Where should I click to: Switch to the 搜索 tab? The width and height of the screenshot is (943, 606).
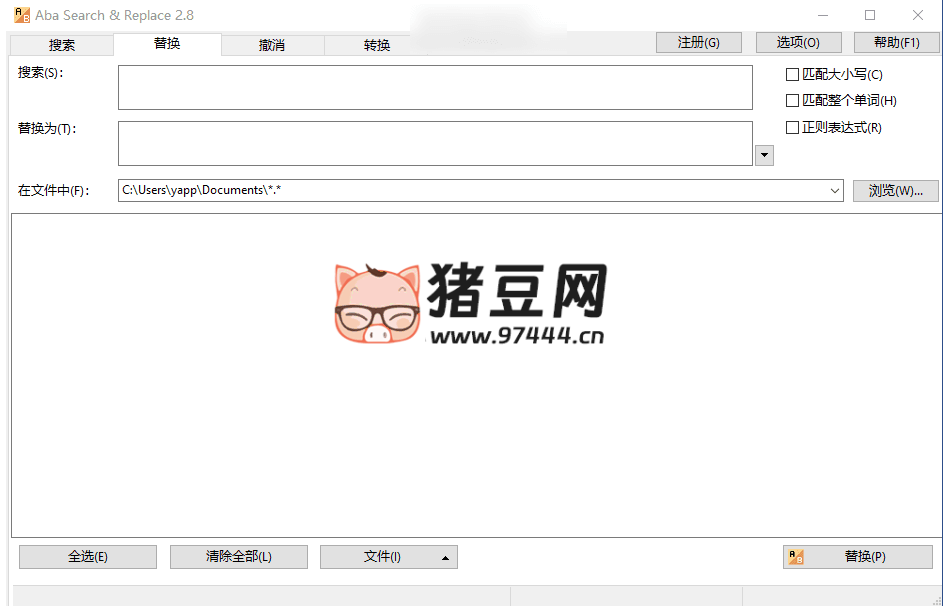[x=62, y=45]
